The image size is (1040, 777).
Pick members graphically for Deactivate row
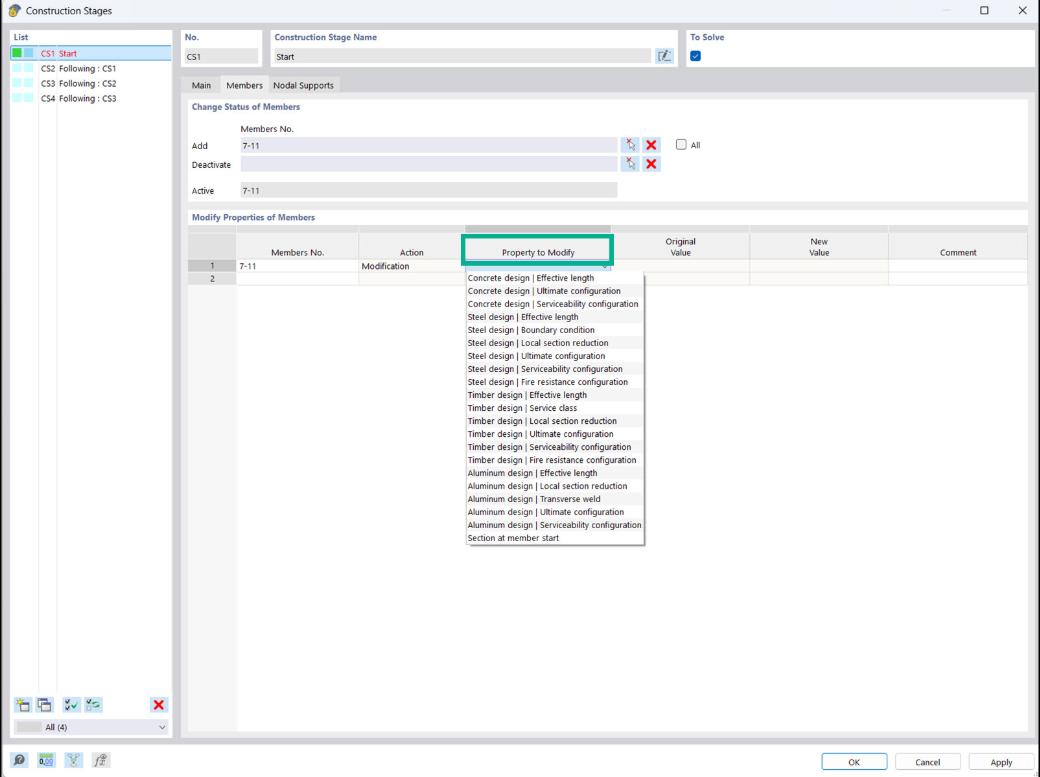coord(630,164)
